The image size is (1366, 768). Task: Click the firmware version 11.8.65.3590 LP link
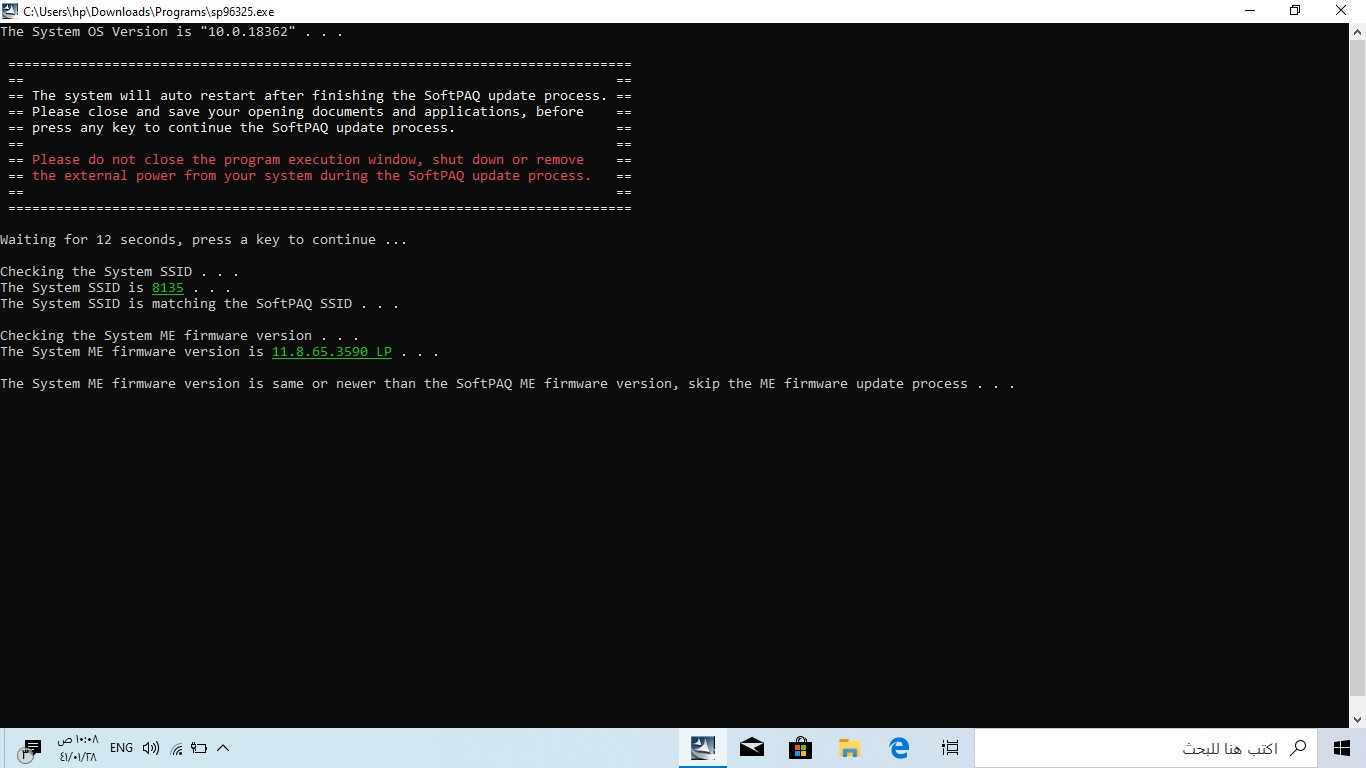[x=331, y=351]
